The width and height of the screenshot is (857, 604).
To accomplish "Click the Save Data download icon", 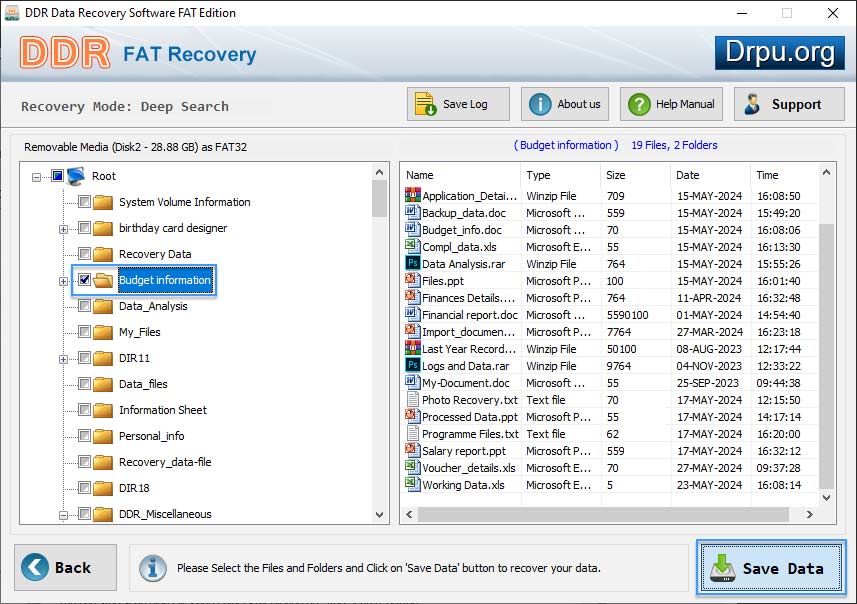I will tap(723, 568).
